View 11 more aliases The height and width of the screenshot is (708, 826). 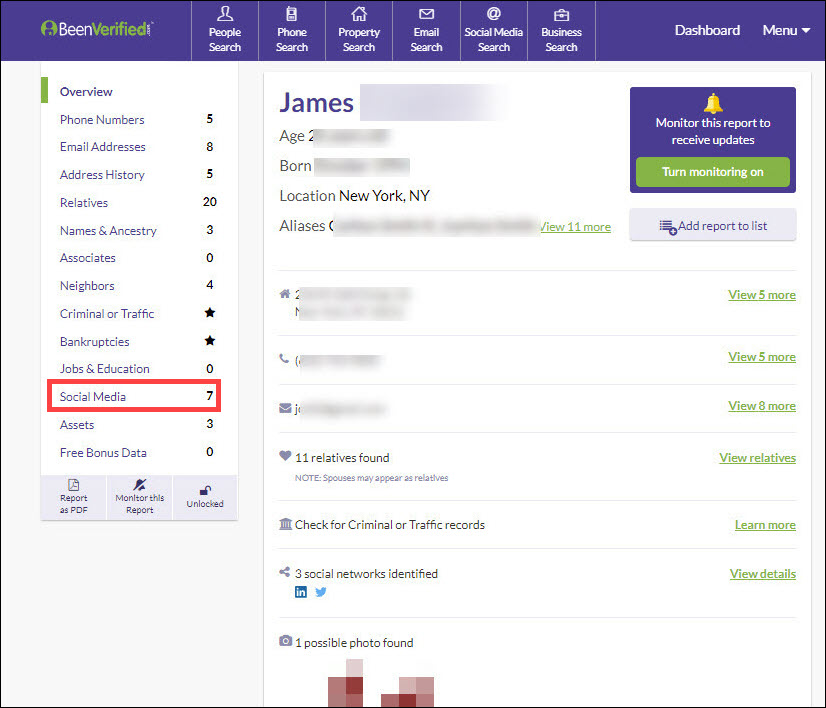pos(575,227)
